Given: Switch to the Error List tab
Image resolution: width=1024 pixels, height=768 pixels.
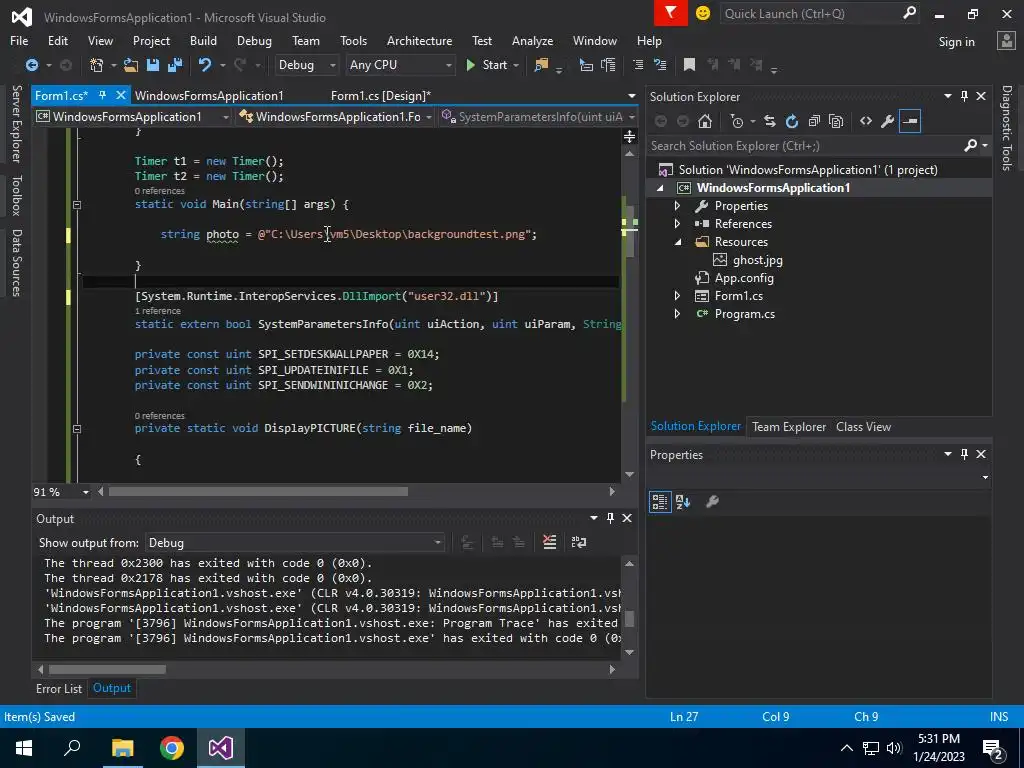Looking at the screenshot, I should (59, 688).
